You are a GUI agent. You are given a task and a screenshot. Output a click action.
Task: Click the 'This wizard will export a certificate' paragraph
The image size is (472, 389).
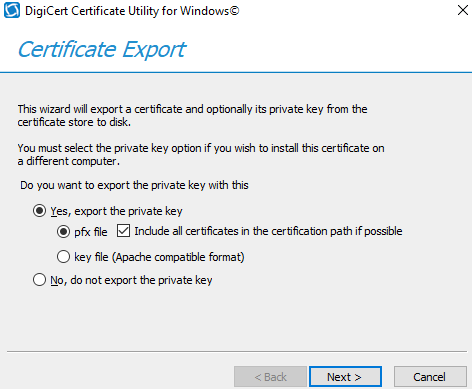pyautogui.click(x=192, y=115)
